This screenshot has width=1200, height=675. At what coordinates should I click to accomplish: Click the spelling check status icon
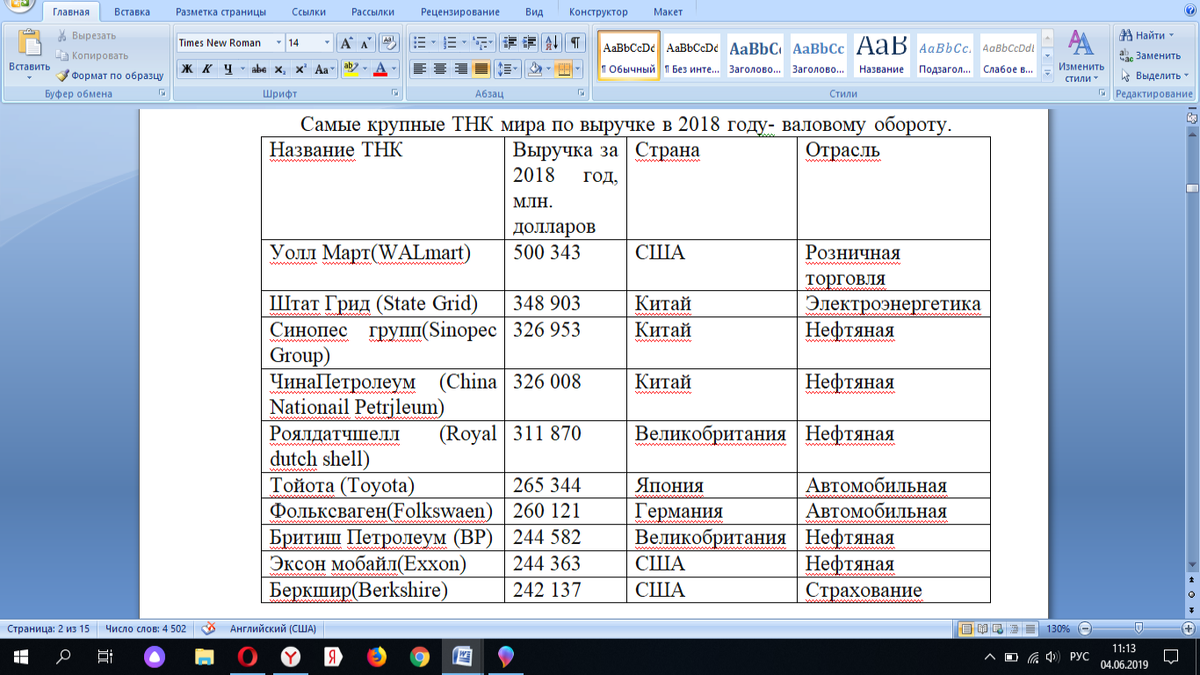click(x=209, y=629)
